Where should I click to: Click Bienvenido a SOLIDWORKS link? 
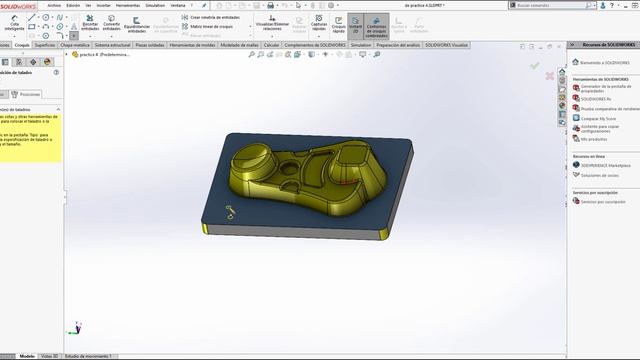click(x=604, y=62)
